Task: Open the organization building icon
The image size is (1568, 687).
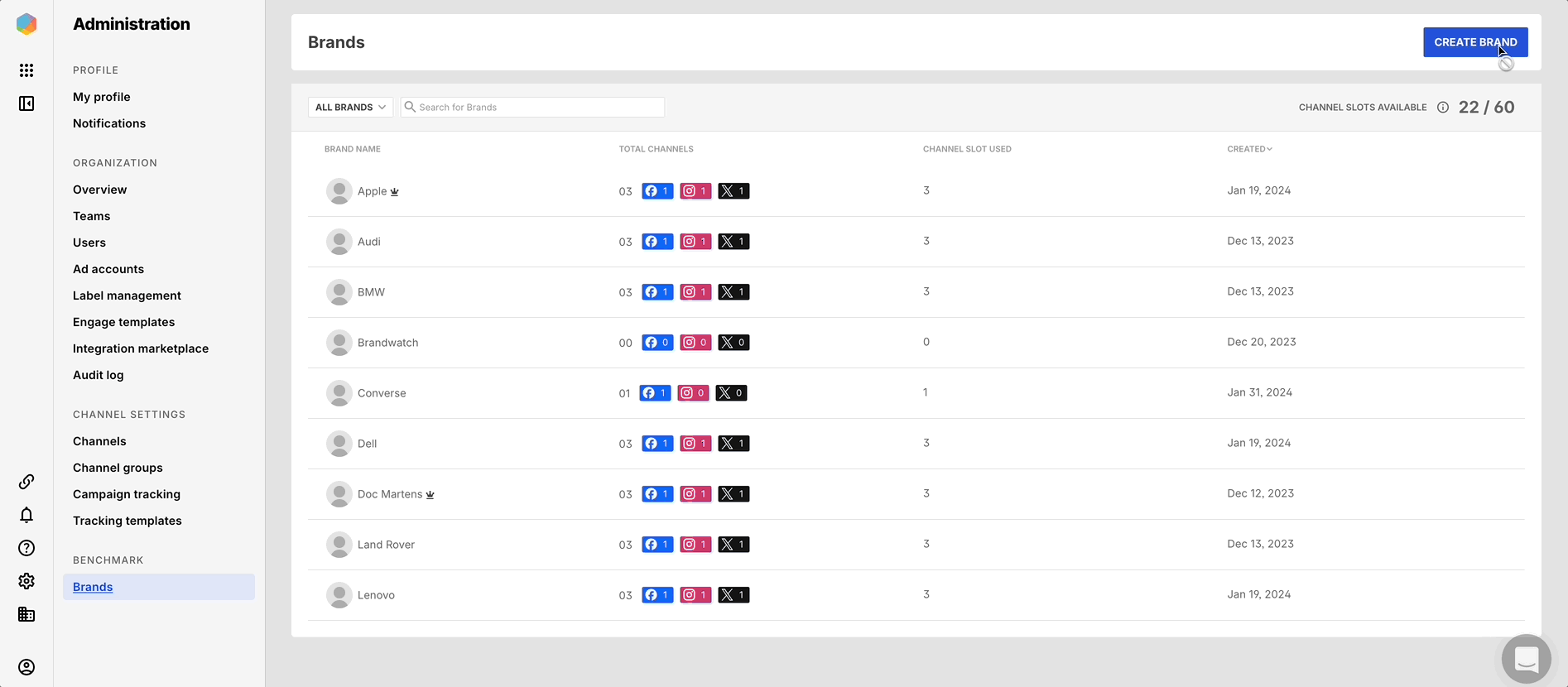Action: 26,614
